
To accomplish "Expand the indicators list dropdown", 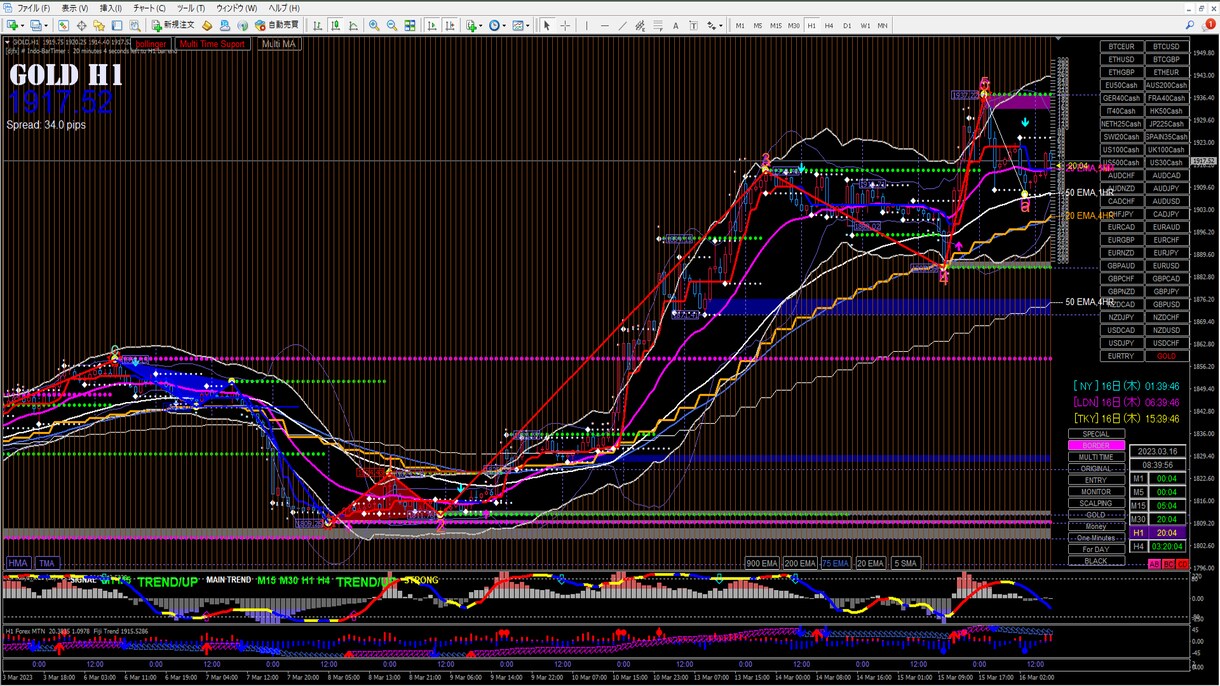I will (x=481, y=25).
